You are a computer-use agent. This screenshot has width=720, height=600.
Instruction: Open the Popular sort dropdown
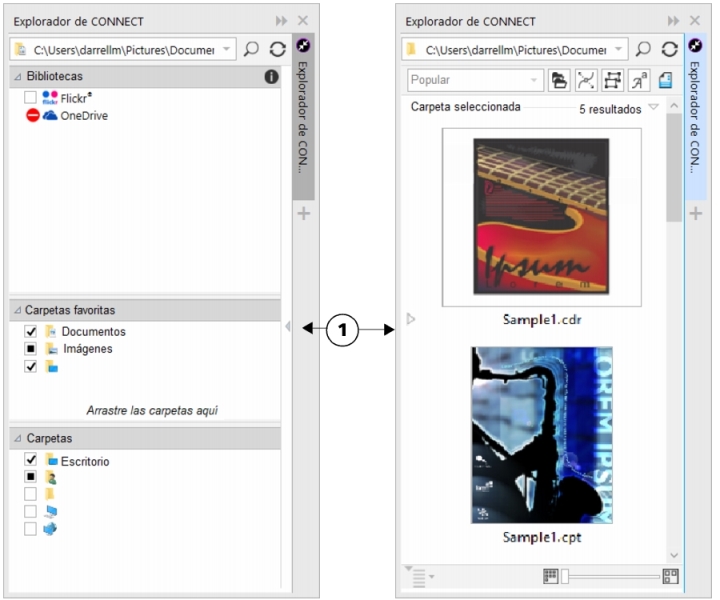534,80
